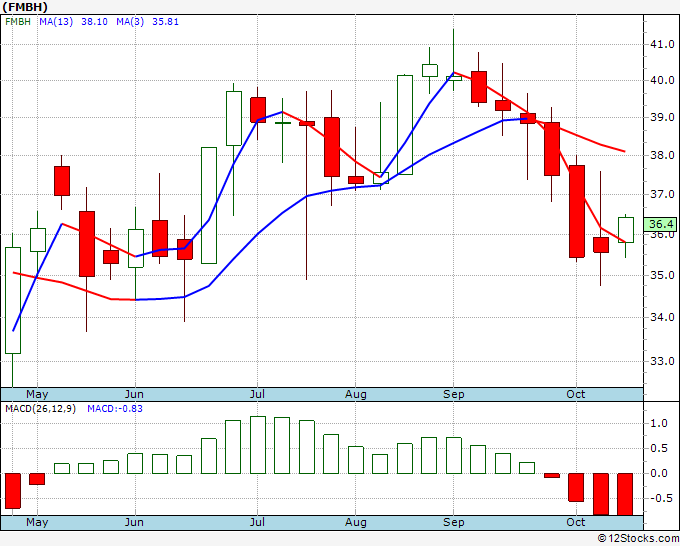Click the 41.0 price axis label
The height and width of the screenshot is (546, 680).
(x=662, y=44)
